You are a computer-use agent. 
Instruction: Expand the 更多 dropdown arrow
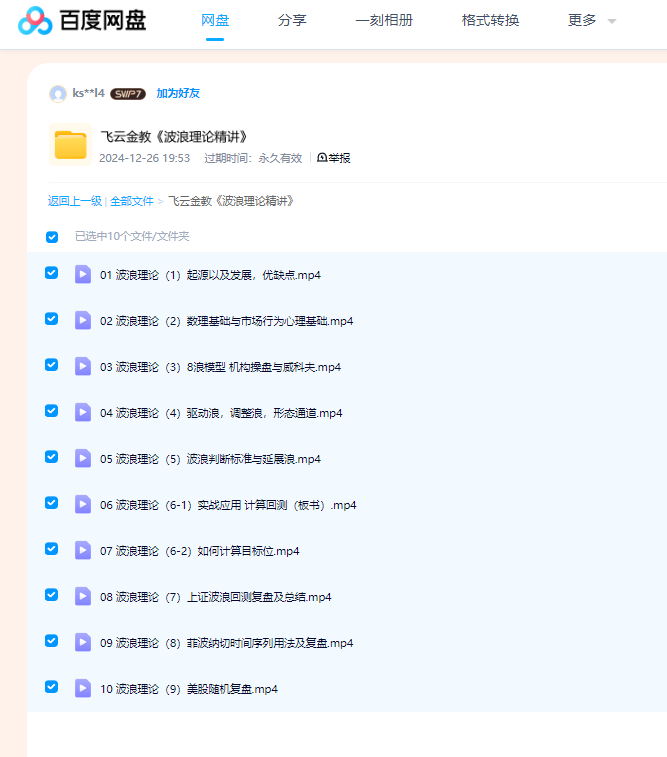tap(612, 21)
